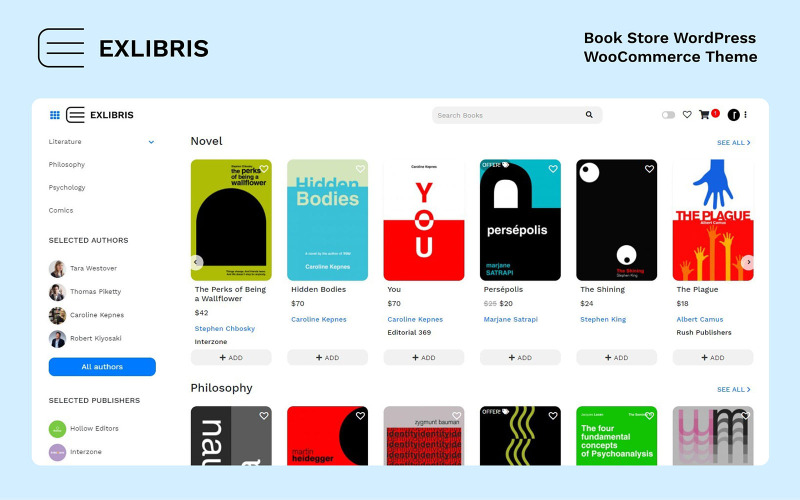Click See All for Philosophy section

734,389
